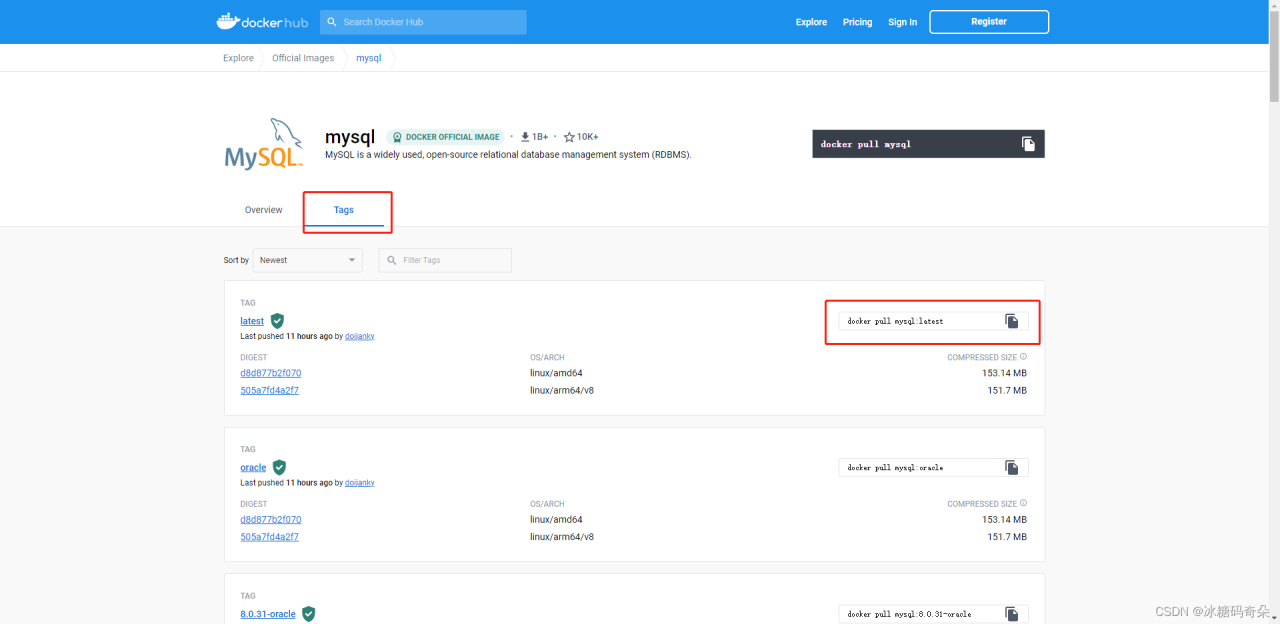
Task: Open the Sort by Newest dropdown
Action: [x=307, y=260]
